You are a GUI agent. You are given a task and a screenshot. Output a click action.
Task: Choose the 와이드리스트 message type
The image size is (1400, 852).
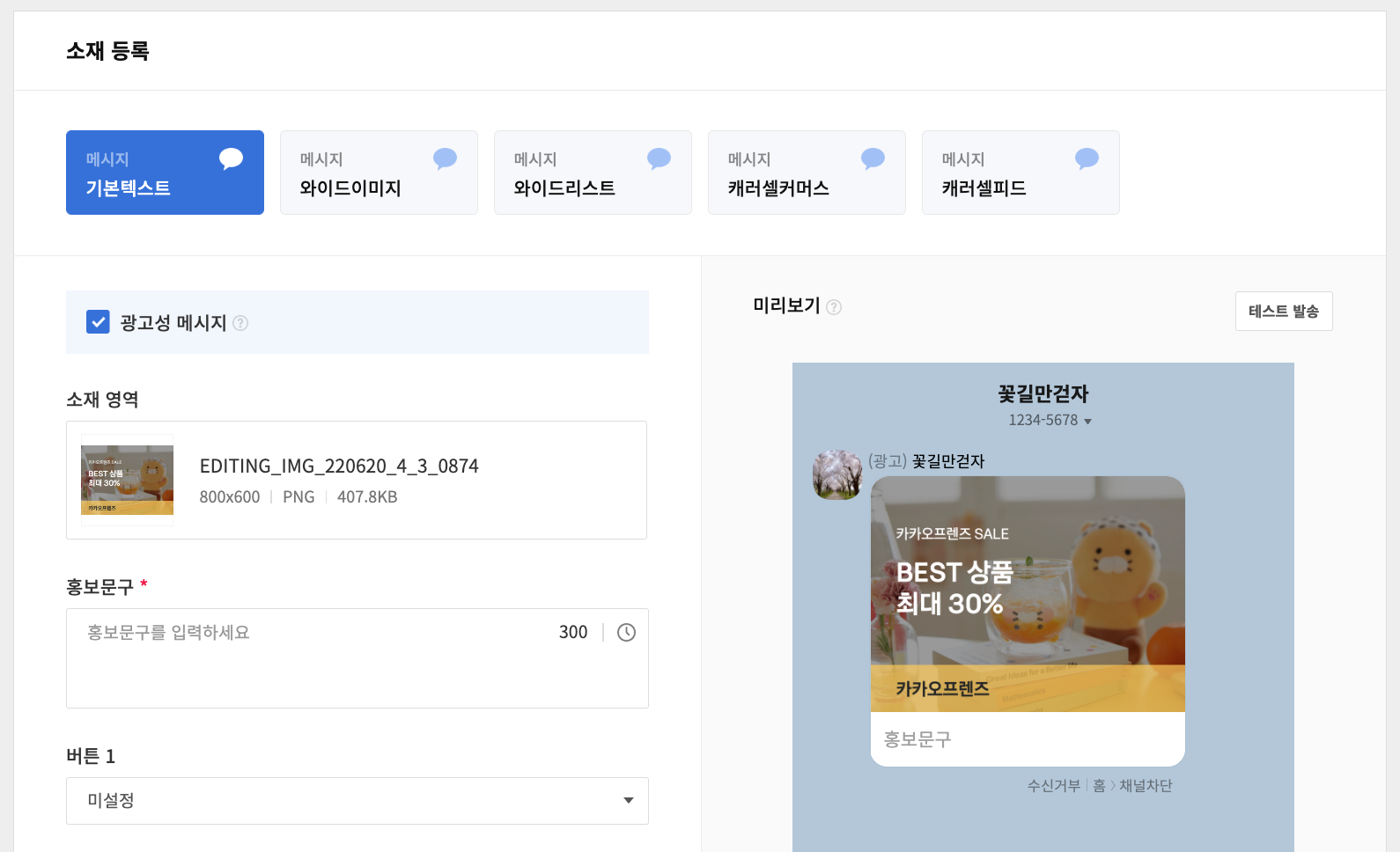(593, 173)
